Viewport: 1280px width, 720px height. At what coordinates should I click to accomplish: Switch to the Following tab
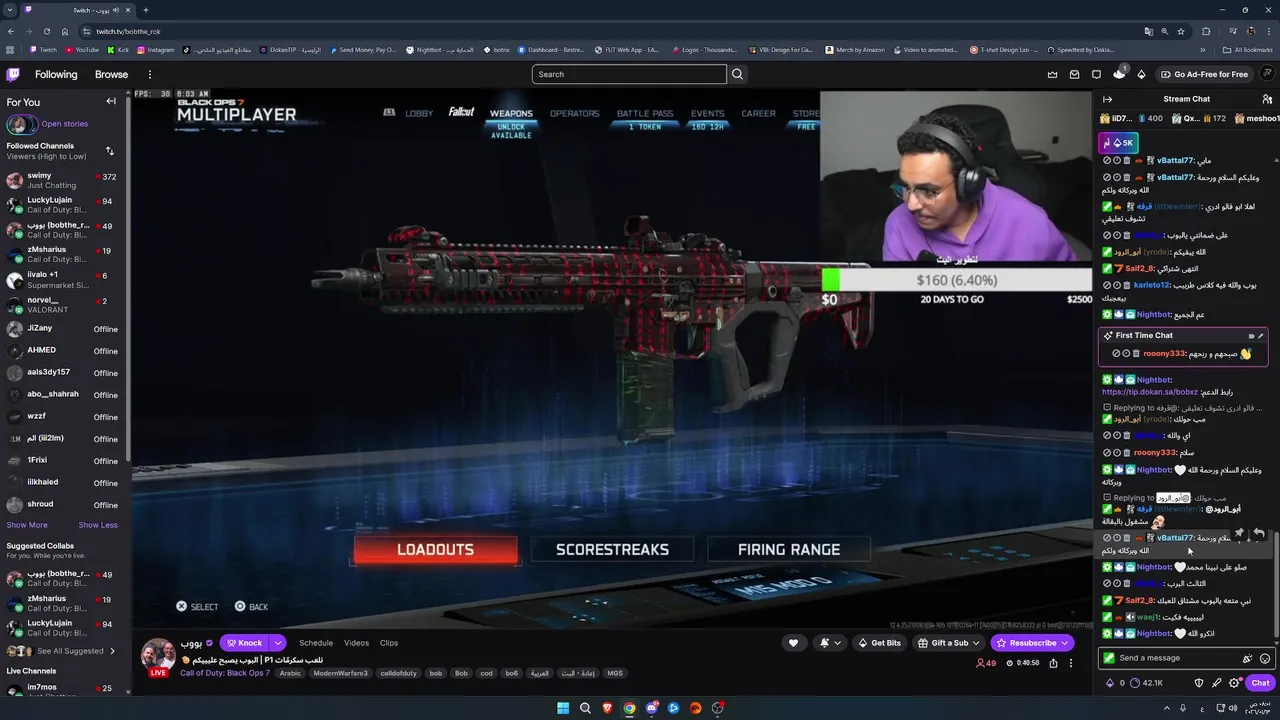(56, 74)
